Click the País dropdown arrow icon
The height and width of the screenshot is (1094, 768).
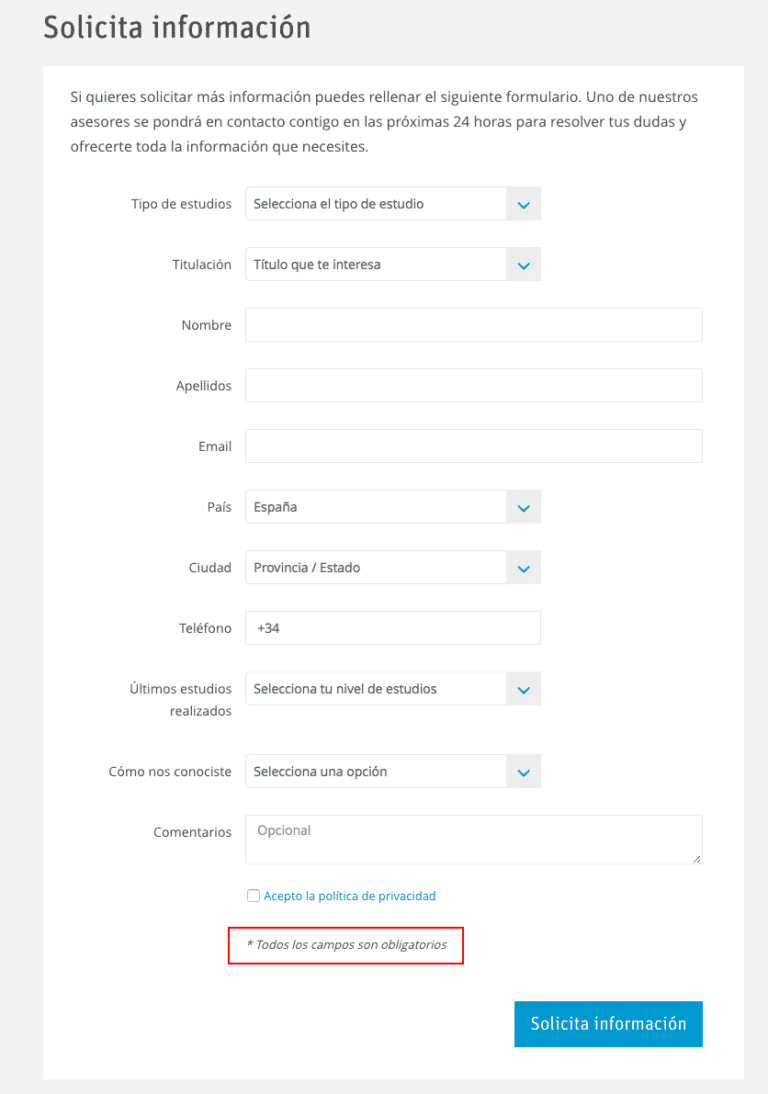coord(522,506)
